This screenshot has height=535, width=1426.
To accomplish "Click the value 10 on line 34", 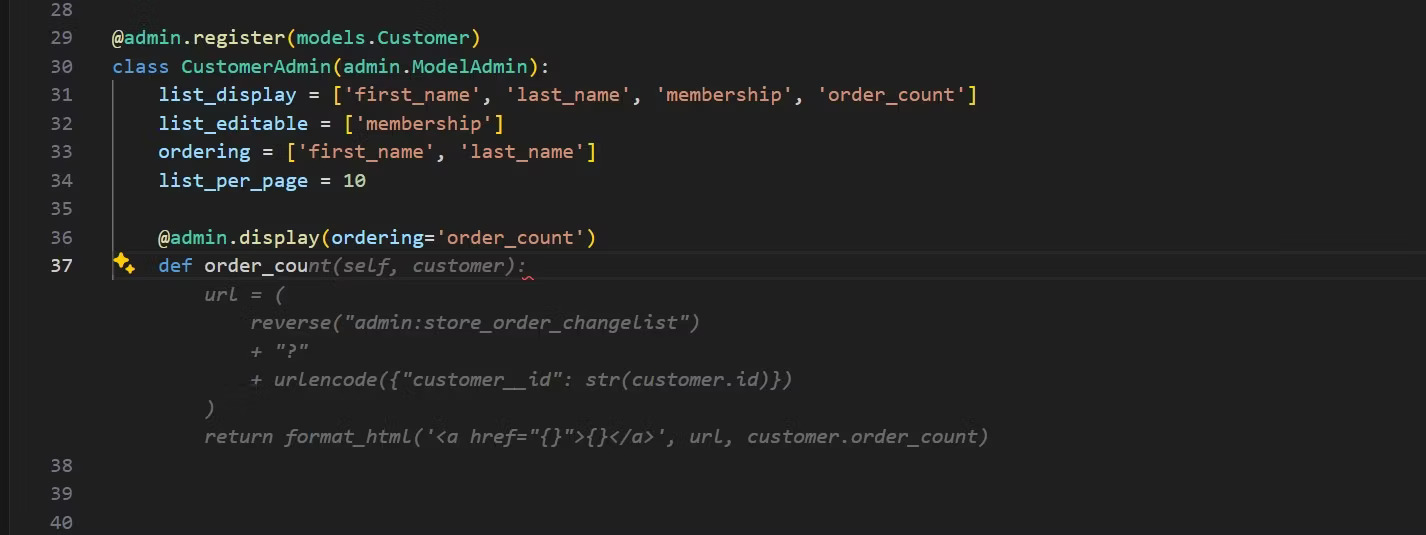I will point(354,181).
